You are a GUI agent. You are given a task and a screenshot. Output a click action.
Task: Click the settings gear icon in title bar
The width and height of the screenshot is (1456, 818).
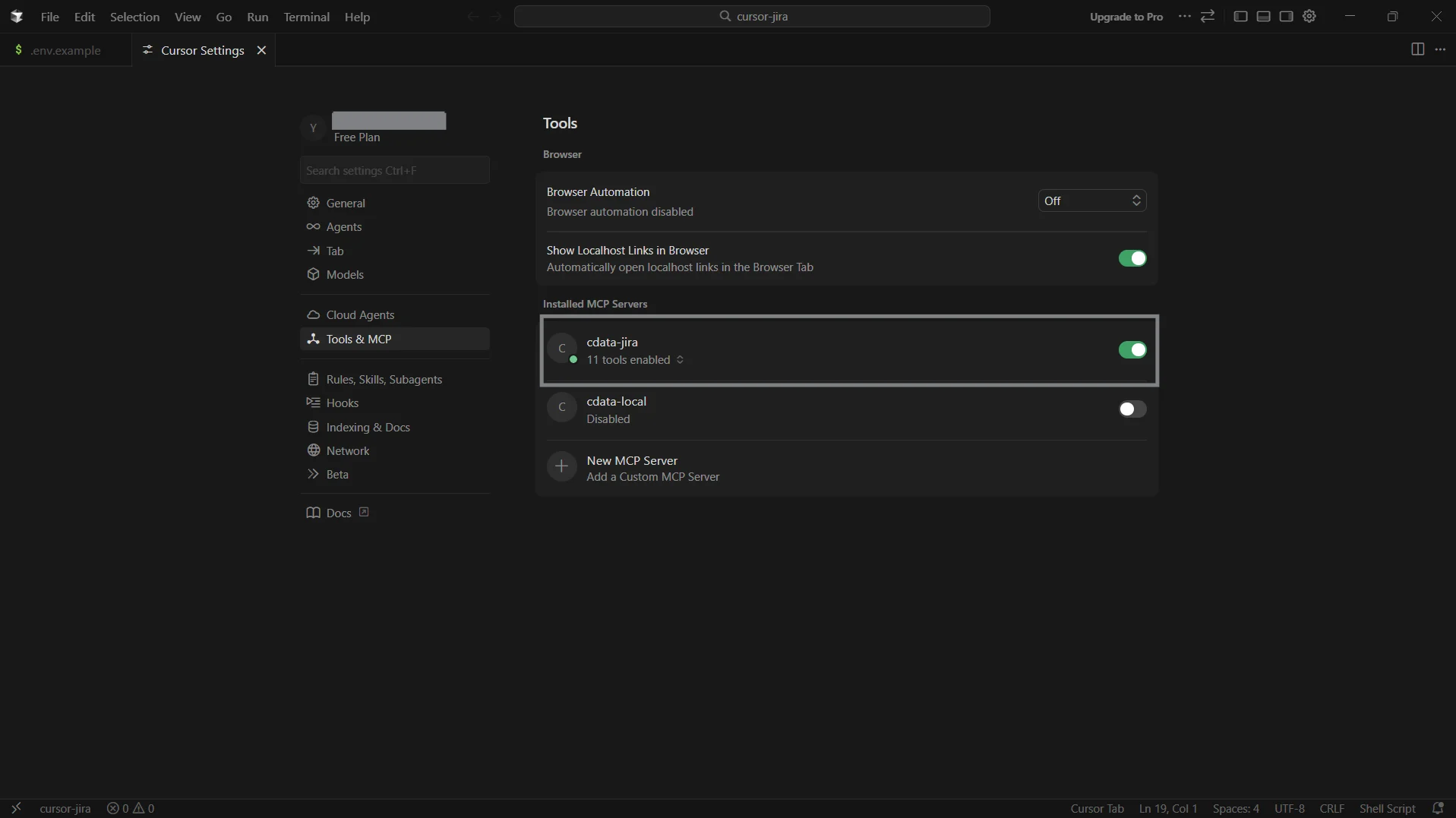click(1309, 17)
